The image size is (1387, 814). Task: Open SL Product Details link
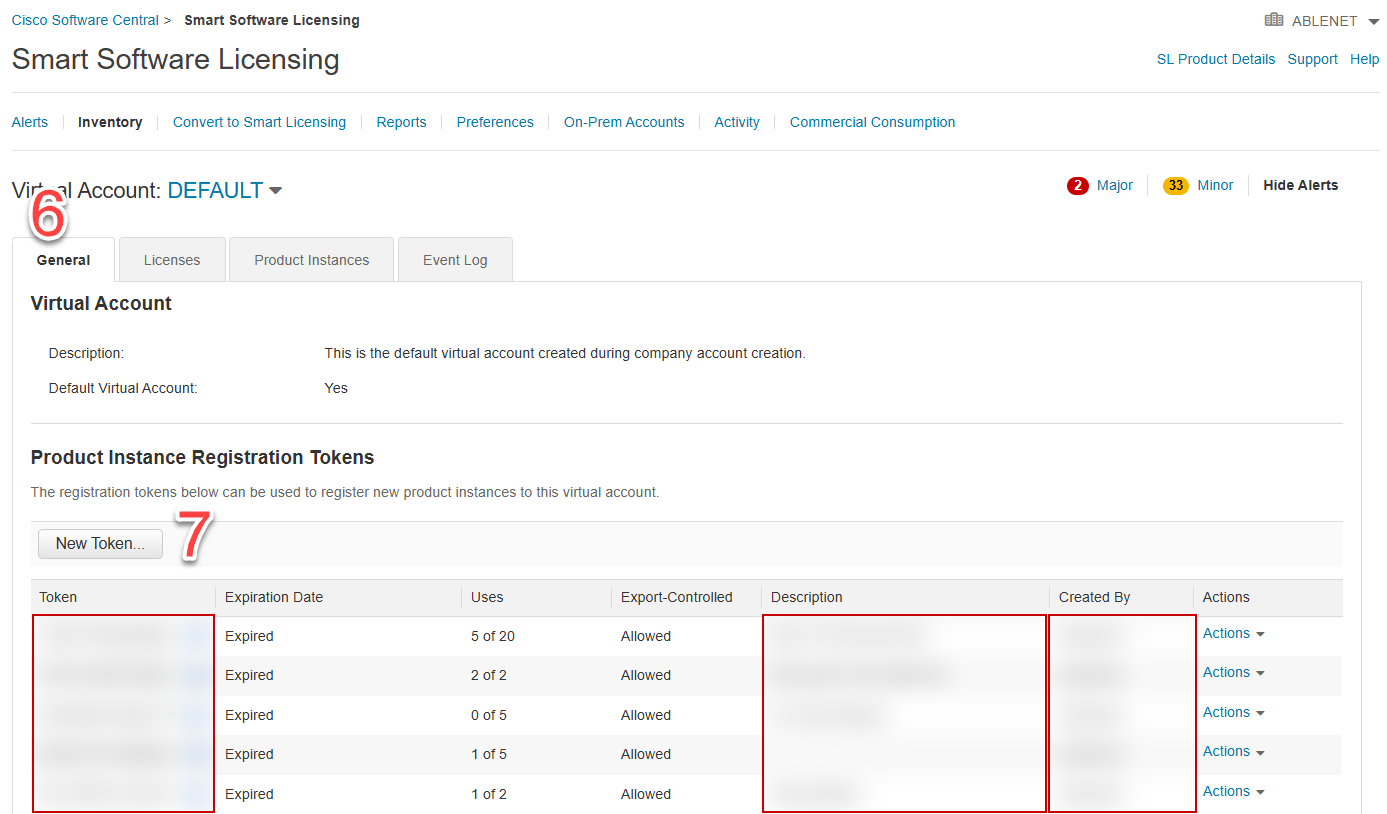(x=1216, y=59)
